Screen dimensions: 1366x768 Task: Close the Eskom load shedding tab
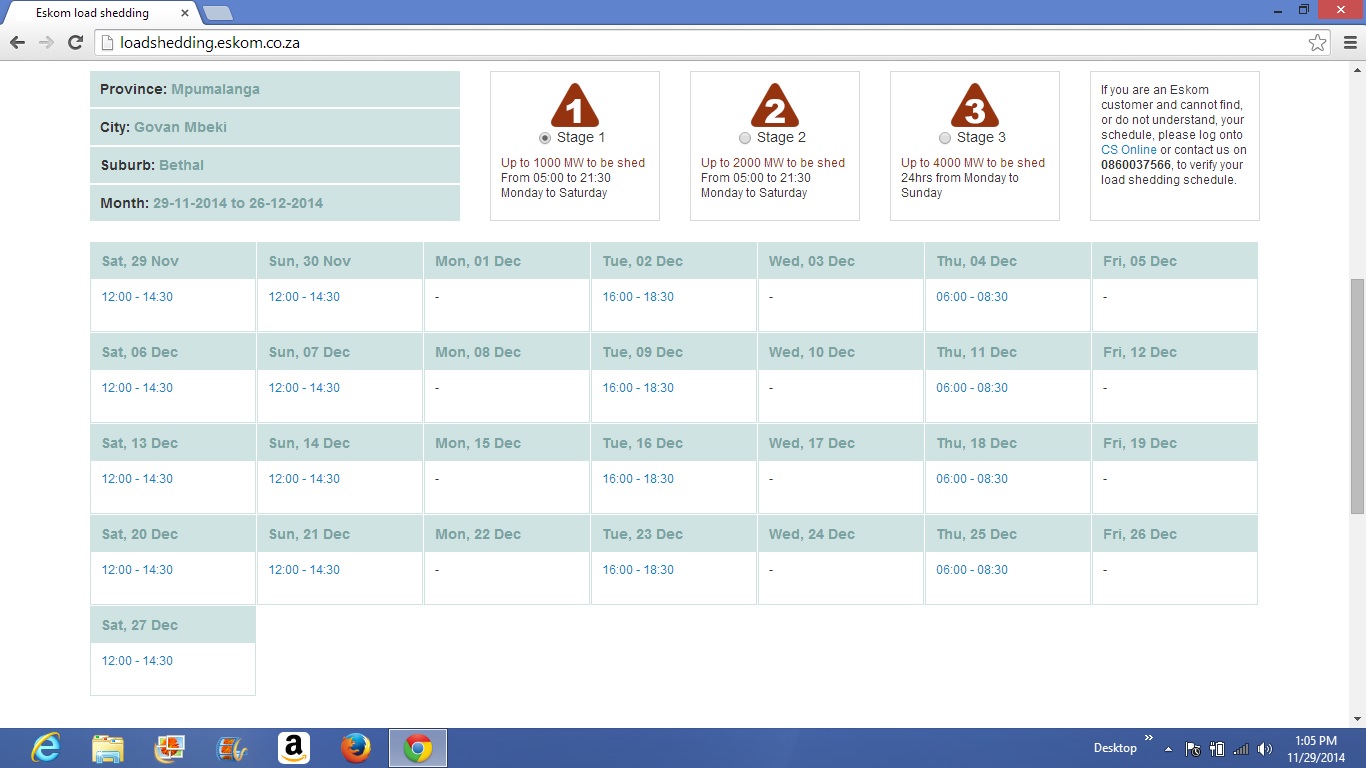coord(185,13)
